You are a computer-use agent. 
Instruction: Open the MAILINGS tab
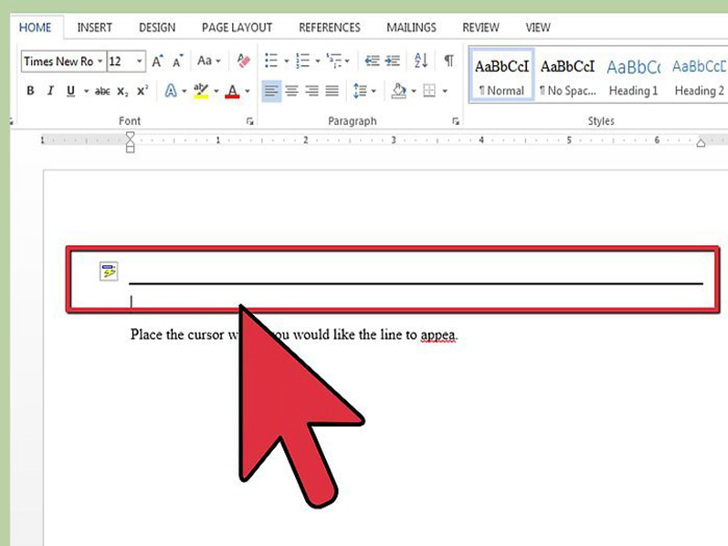[411, 28]
